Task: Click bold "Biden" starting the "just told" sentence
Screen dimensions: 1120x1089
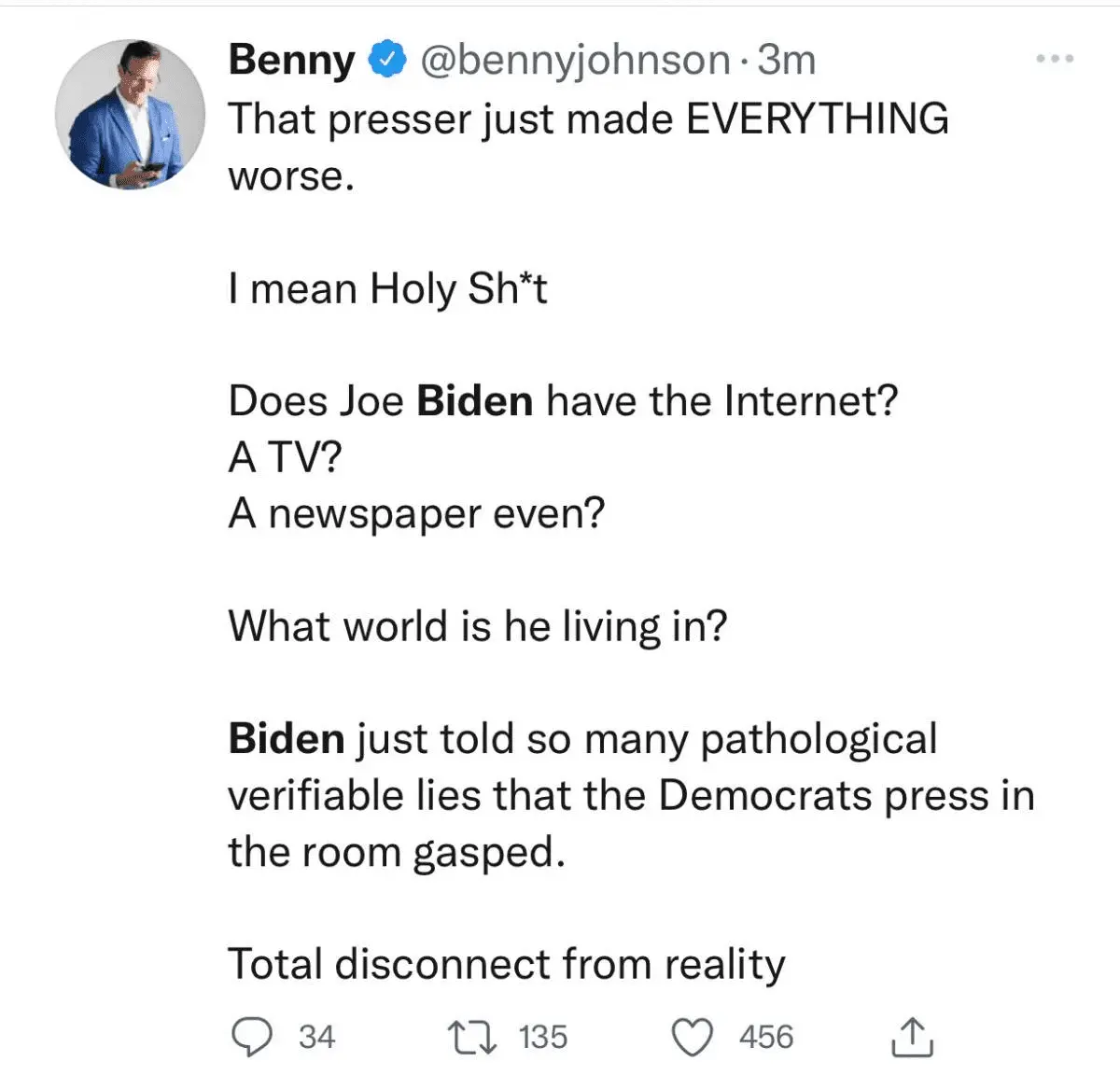Action: click(x=287, y=739)
